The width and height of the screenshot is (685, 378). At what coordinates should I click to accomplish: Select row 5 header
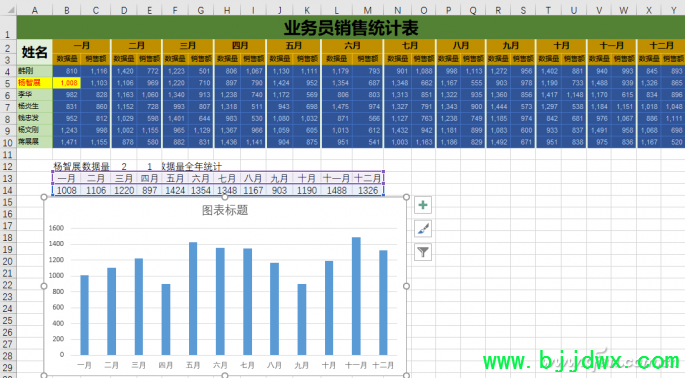[x=8, y=83]
